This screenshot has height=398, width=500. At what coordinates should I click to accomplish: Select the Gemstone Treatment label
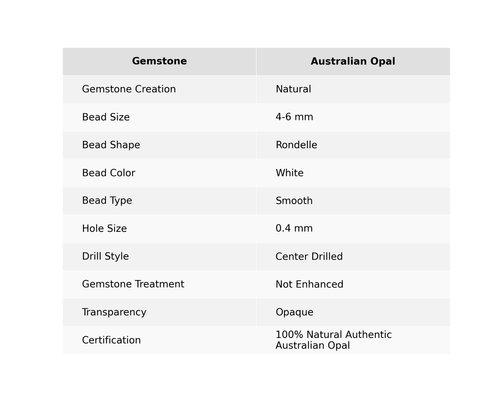[x=133, y=284]
